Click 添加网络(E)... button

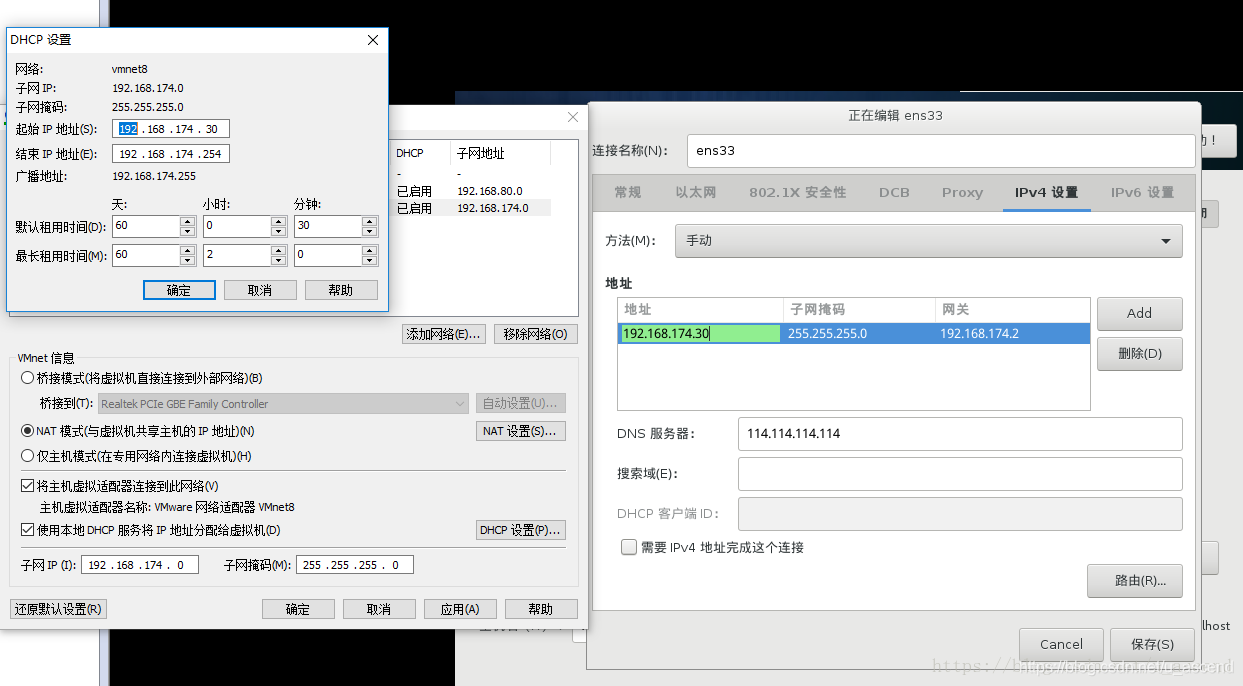tap(444, 334)
